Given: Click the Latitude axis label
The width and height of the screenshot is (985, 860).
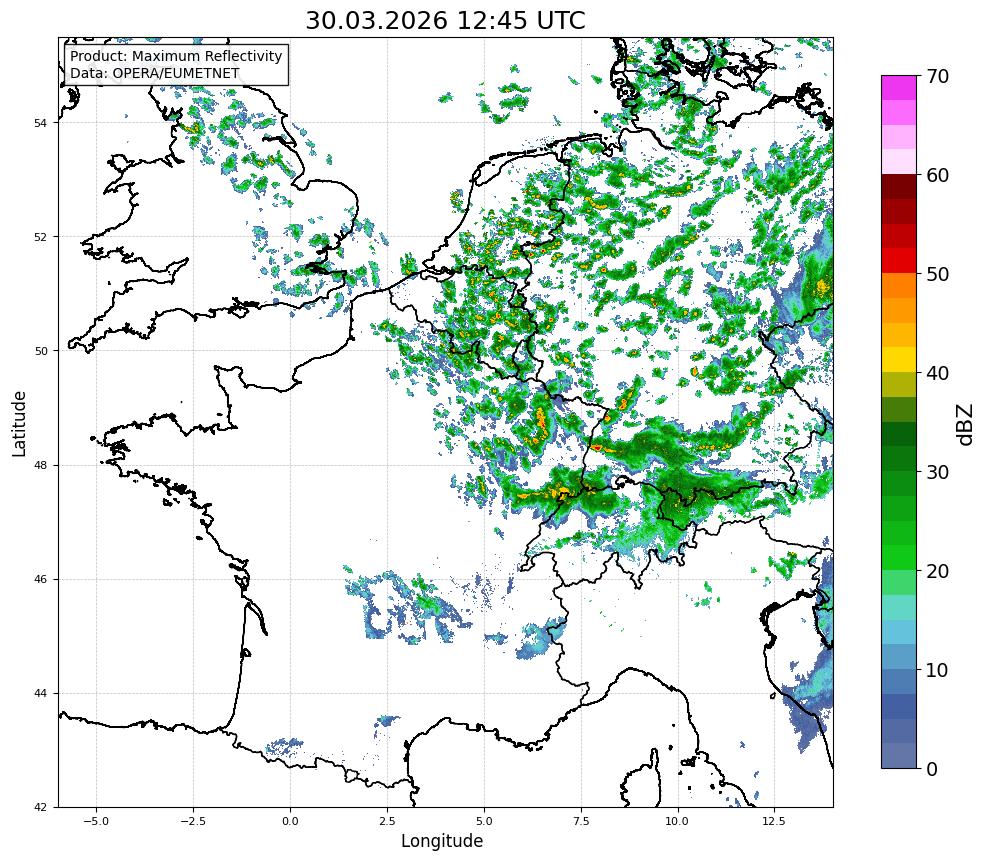Looking at the screenshot, I should pyautogui.click(x=19, y=423).
